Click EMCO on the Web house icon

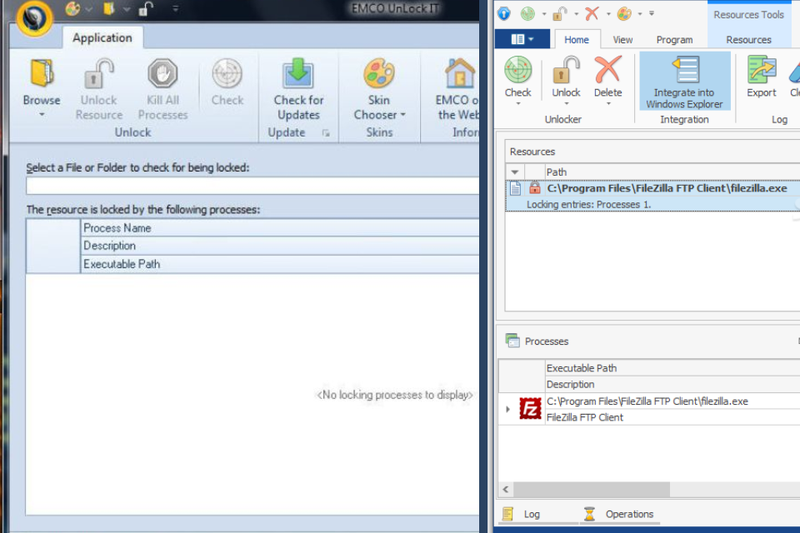point(460,73)
